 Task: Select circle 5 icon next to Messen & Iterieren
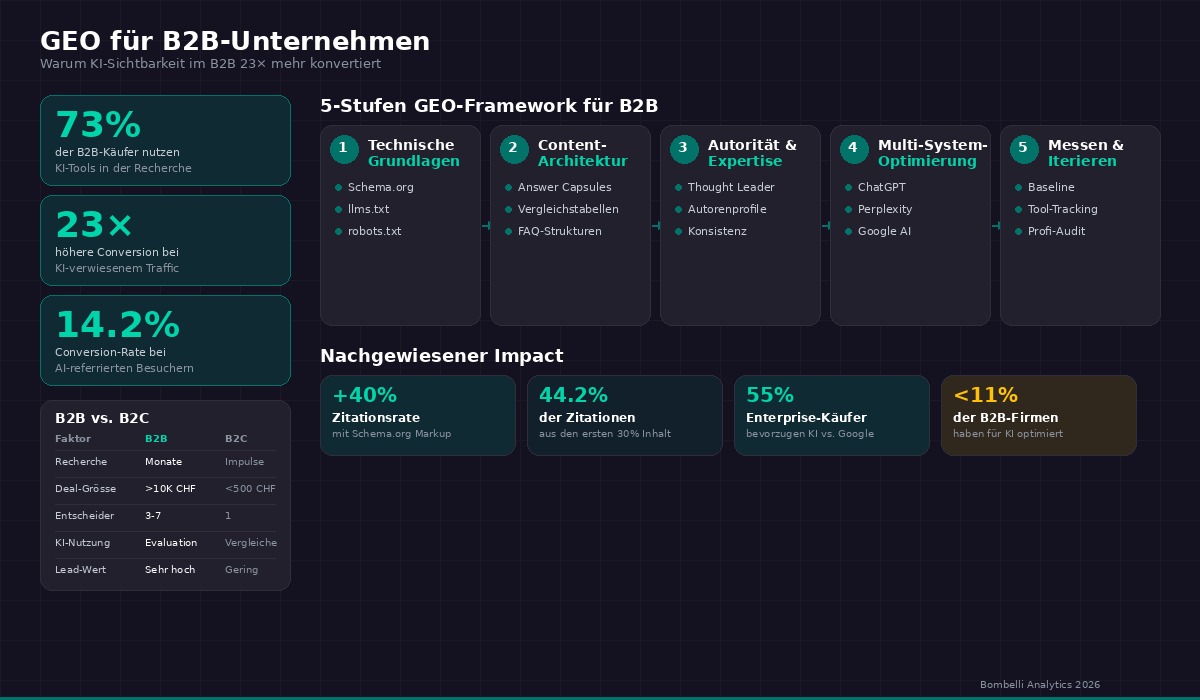coord(1023,148)
